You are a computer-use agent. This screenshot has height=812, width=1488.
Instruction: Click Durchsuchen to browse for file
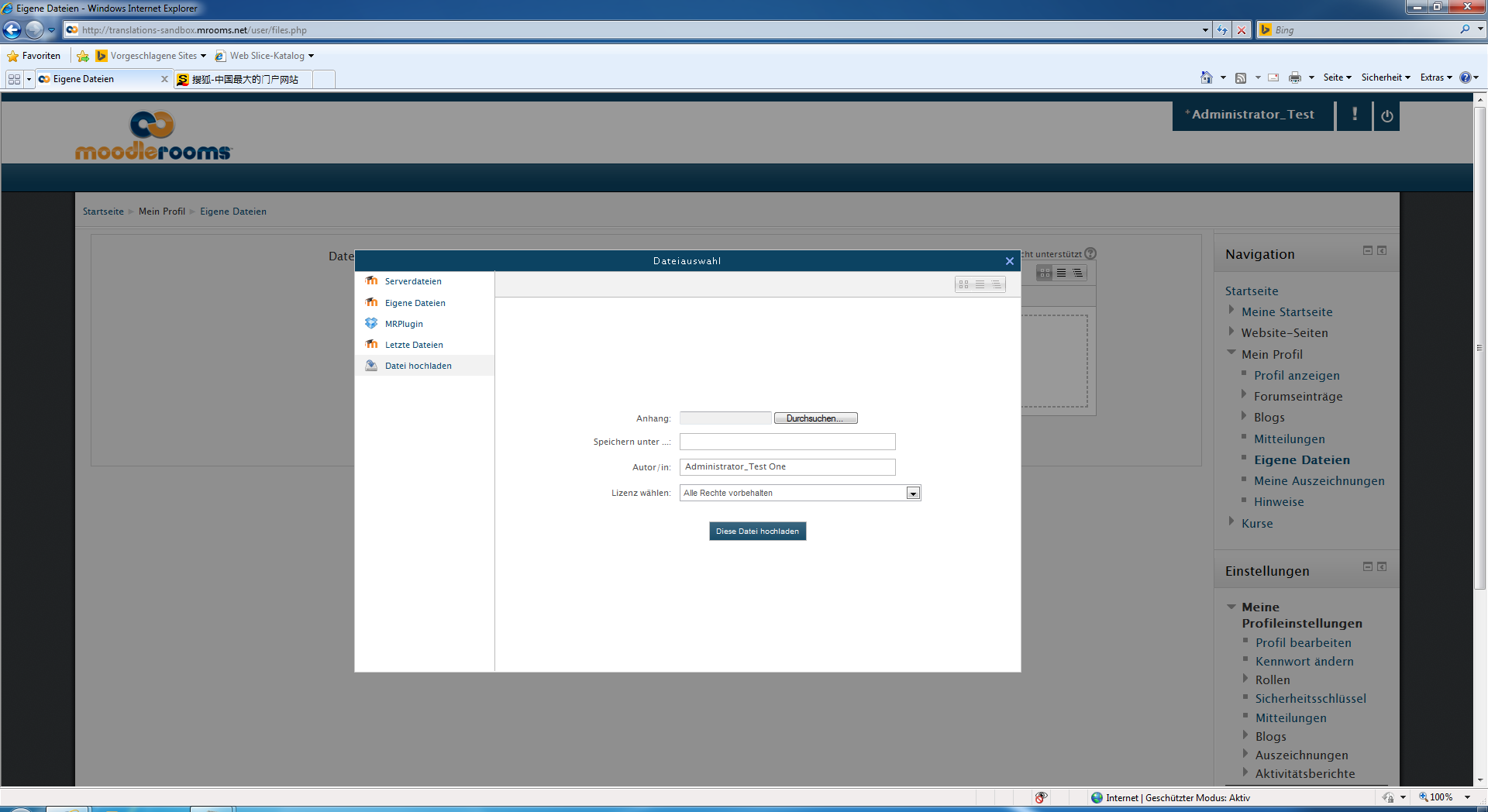(x=815, y=418)
